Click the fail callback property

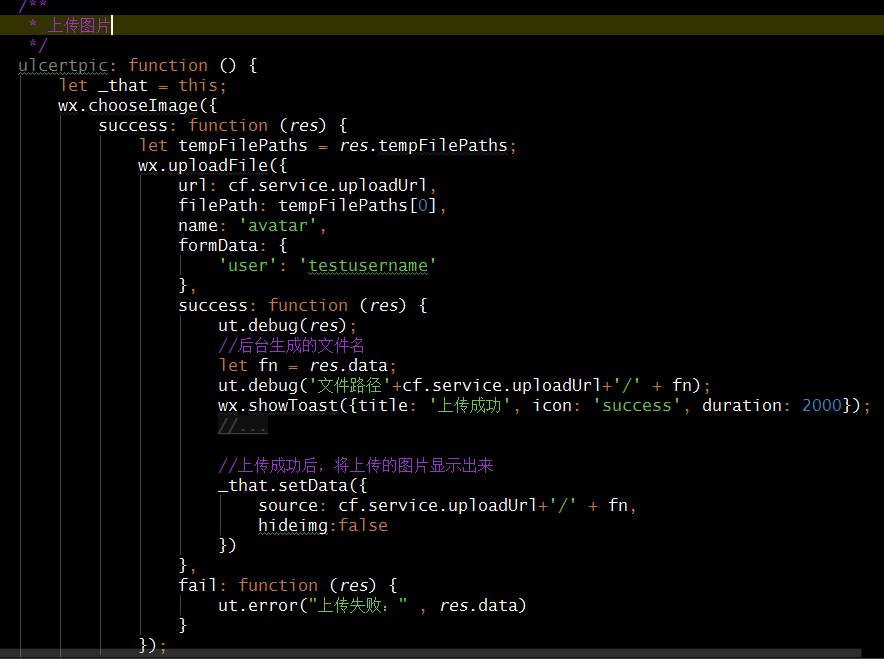point(197,586)
